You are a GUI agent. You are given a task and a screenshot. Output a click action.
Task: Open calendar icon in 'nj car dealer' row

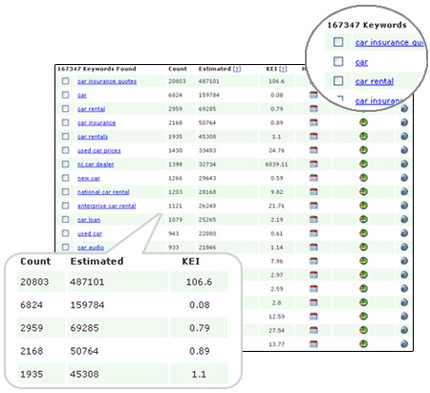[313, 164]
